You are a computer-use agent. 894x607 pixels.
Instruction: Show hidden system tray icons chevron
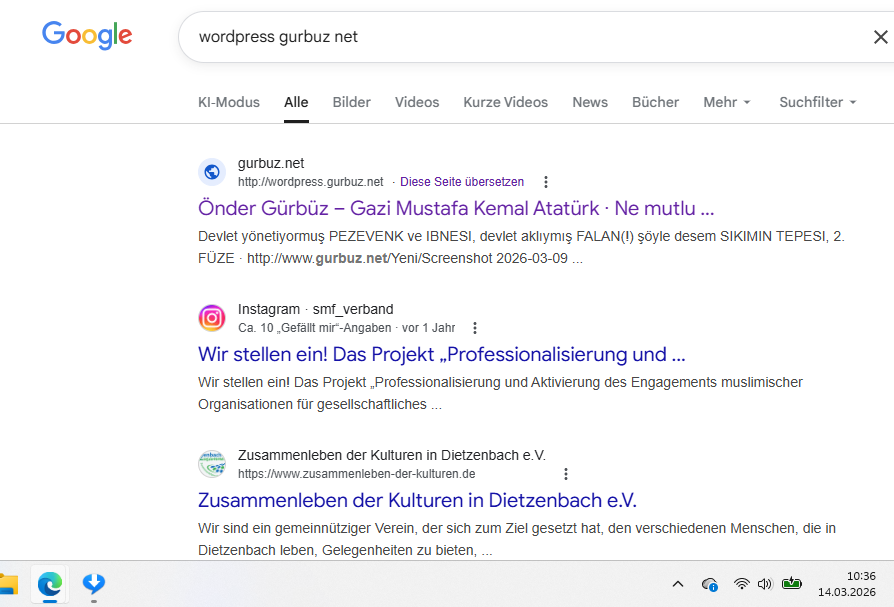coord(677,584)
